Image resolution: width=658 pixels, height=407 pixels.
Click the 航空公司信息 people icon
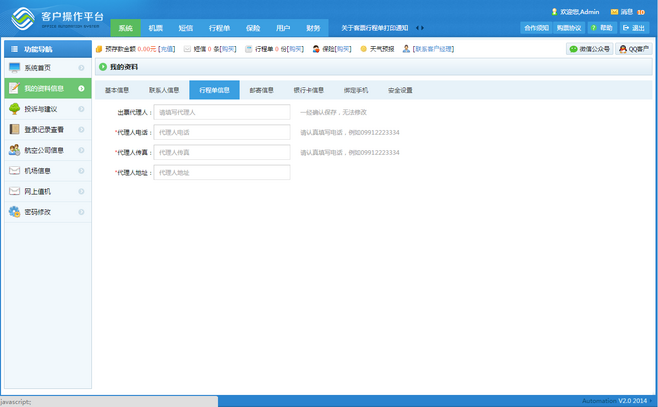[x=14, y=150]
